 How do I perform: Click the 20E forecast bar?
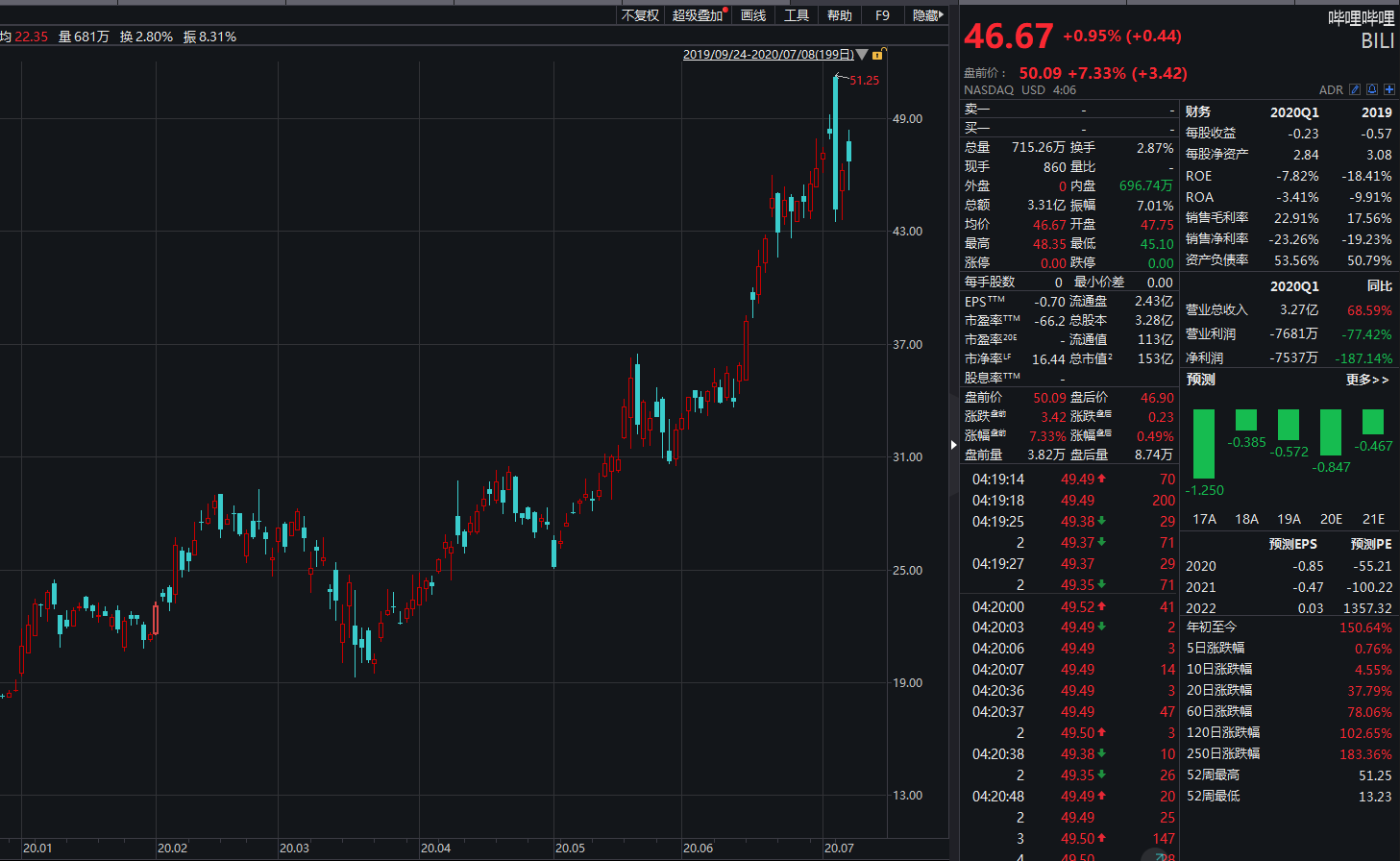(x=1331, y=432)
